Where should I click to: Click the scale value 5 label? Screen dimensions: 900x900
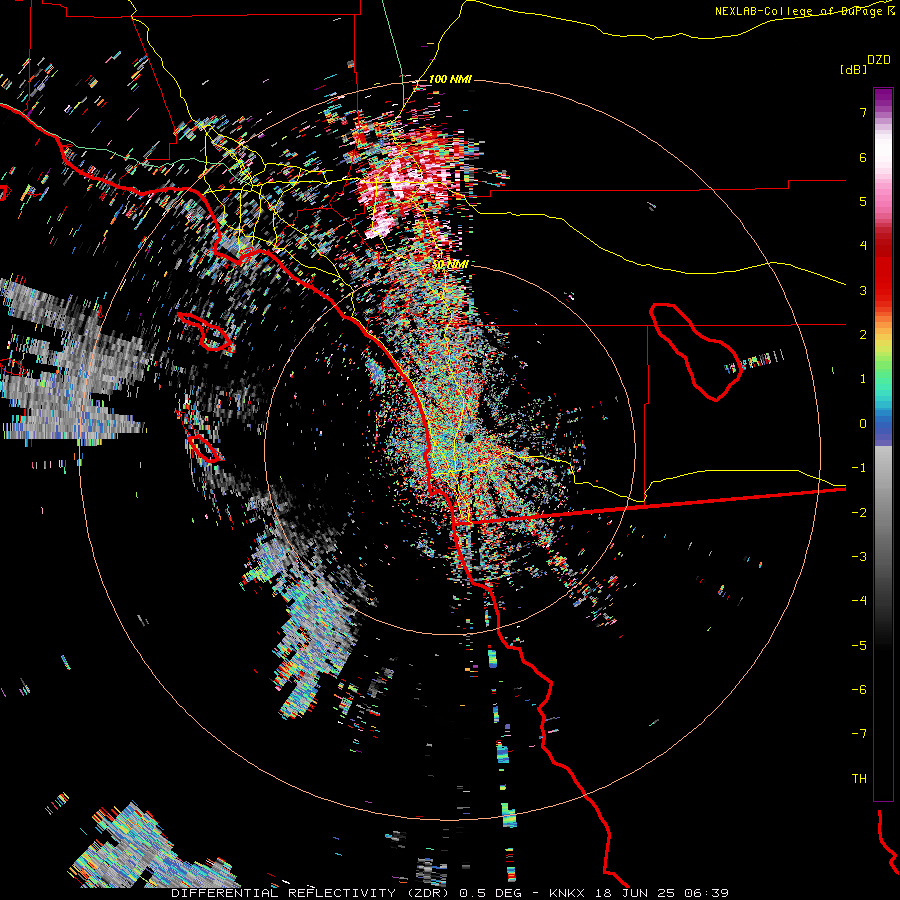(863, 201)
